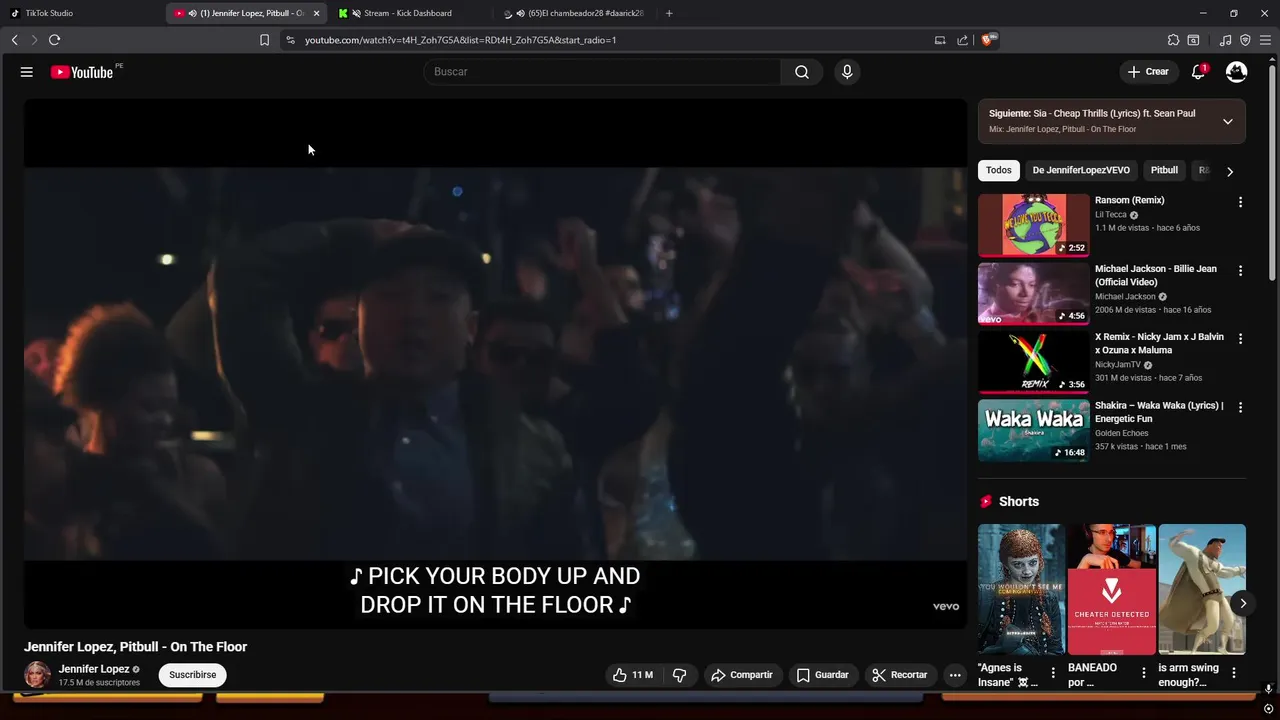Dislike the video with the thumbs-down button
1280x720 pixels.
pos(680,675)
